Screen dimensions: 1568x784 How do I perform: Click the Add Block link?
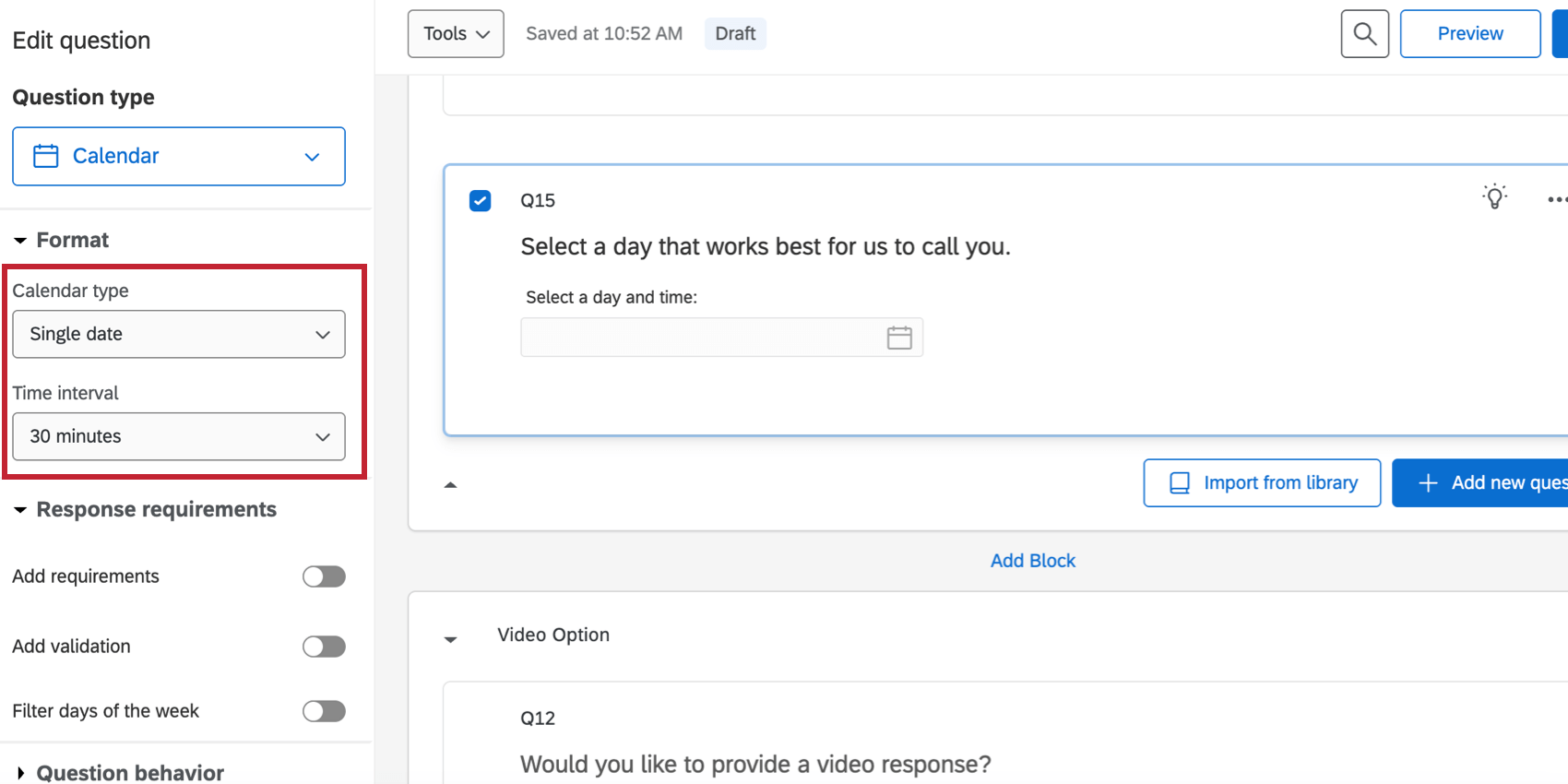point(1032,560)
